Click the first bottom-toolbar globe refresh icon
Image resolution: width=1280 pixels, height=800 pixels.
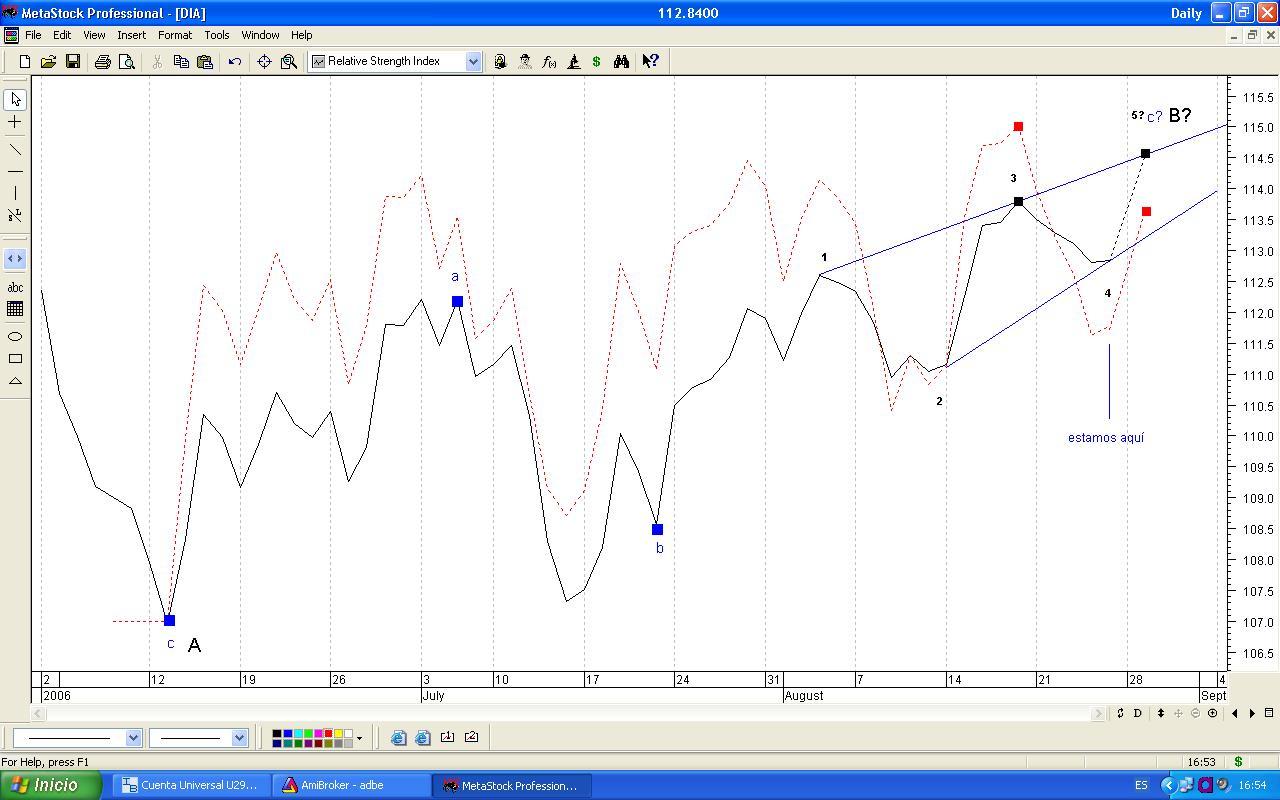398,738
